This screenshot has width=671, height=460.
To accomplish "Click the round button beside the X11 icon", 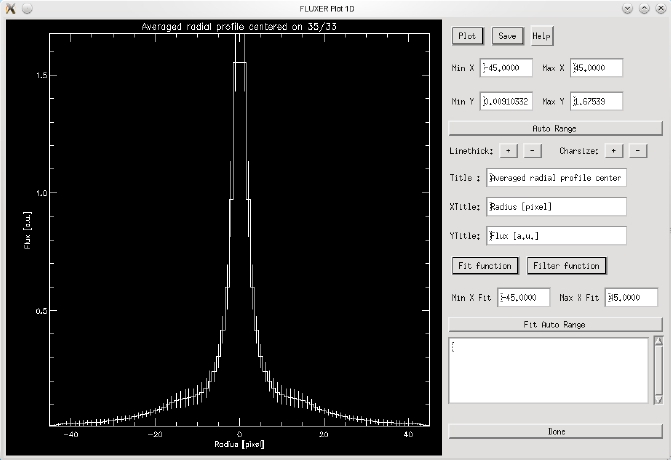I will pyautogui.click(x=27, y=9).
